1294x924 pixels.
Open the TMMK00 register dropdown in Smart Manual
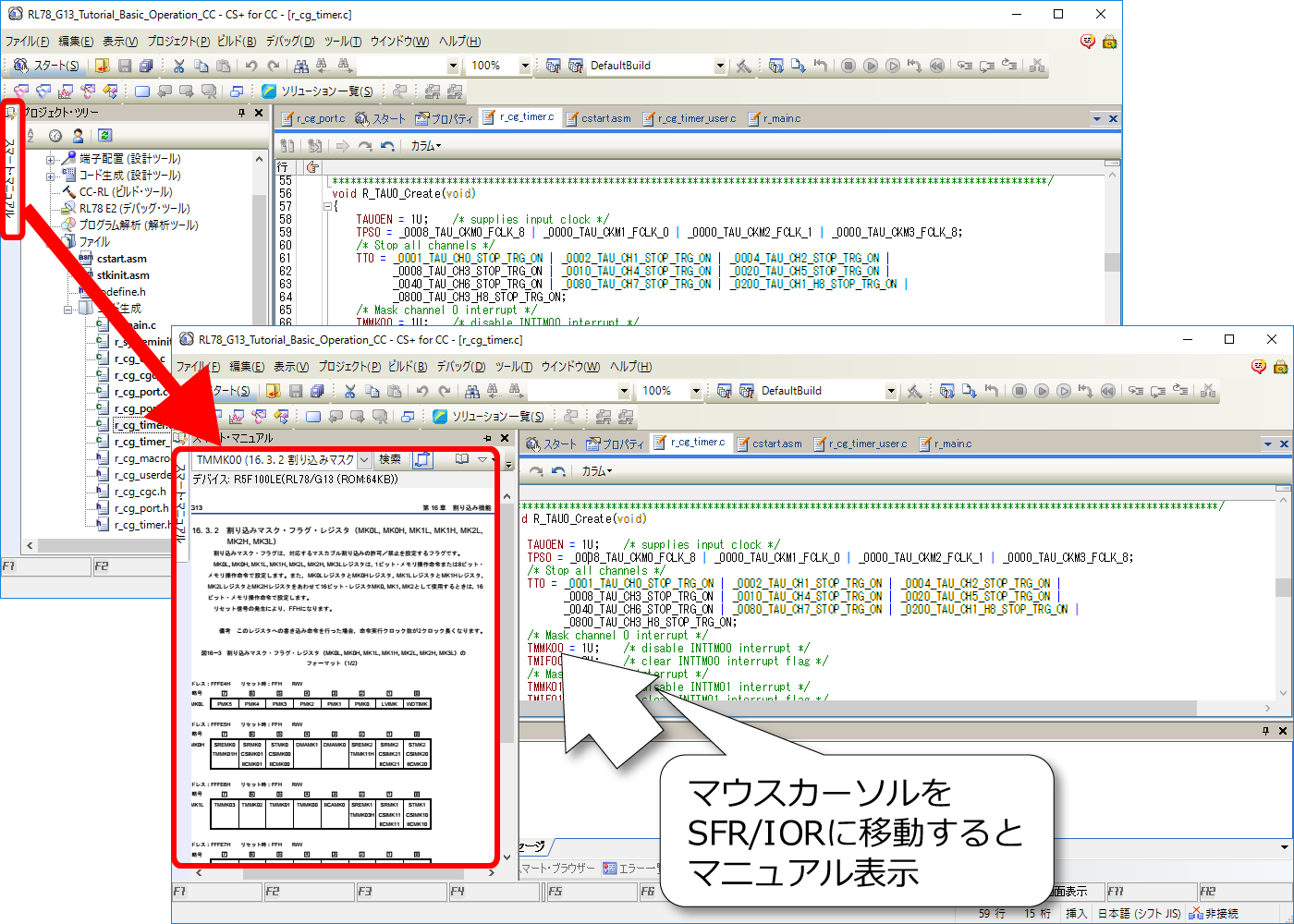click(x=364, y=459)
